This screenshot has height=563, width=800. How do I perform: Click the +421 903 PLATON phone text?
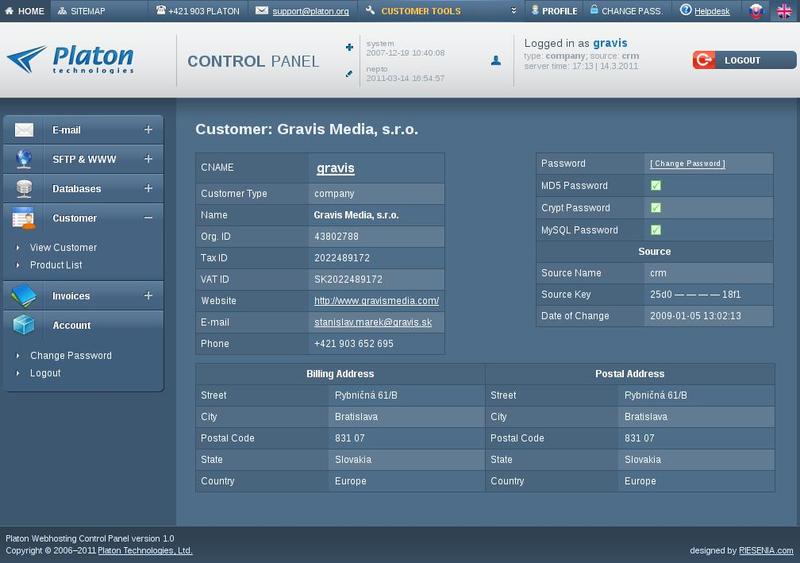click(x=204, y=11)
